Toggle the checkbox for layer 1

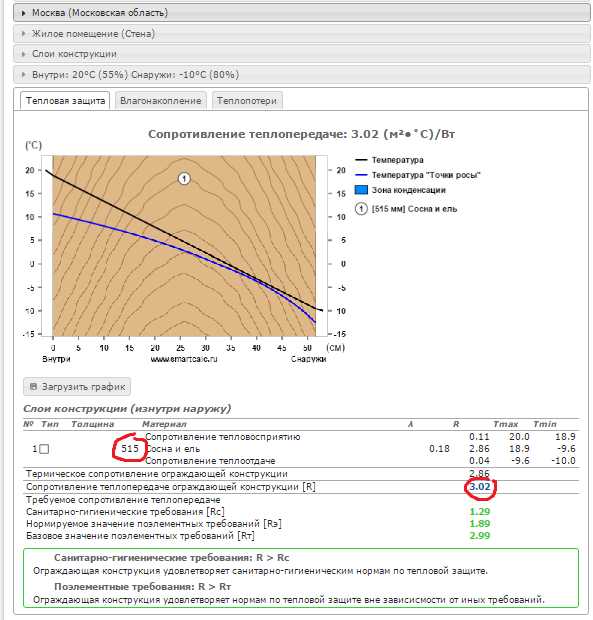tap(44, 449)
